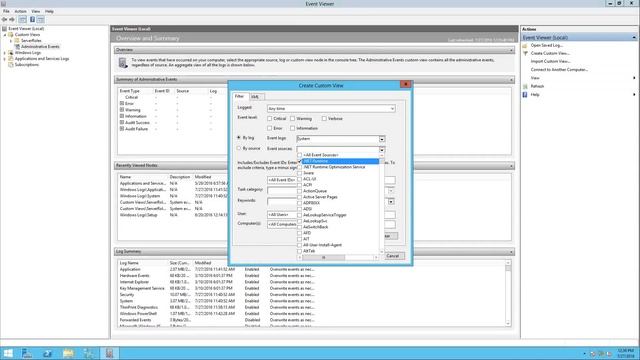Screen dimensions: 640x360
Task: Click the Create Custom View funnel icon
Action: [525, 53]
